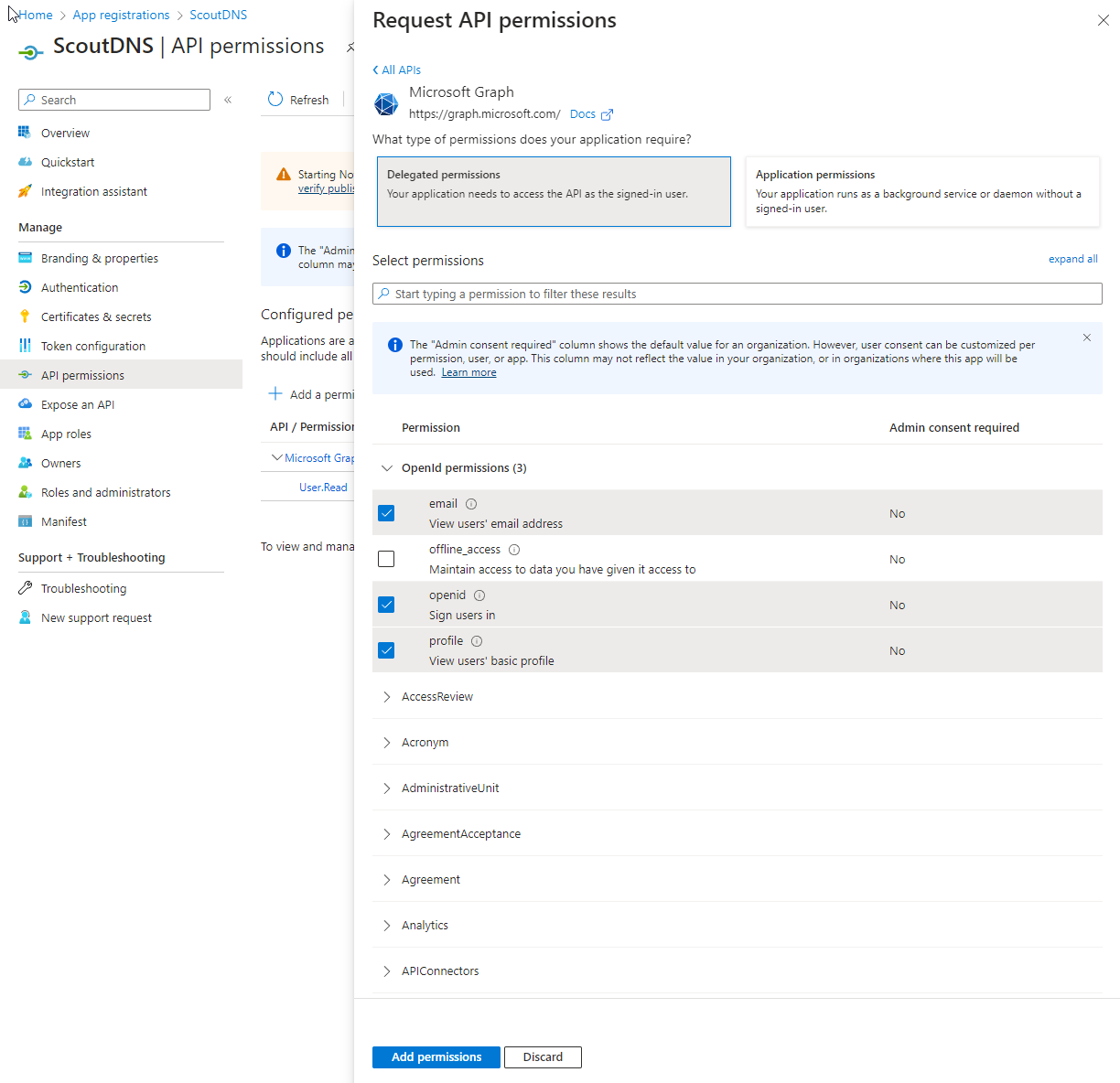Screen dimensions: 1120x1083
Task: Focus the permission filter search box
Action: [x=738, y=294]
